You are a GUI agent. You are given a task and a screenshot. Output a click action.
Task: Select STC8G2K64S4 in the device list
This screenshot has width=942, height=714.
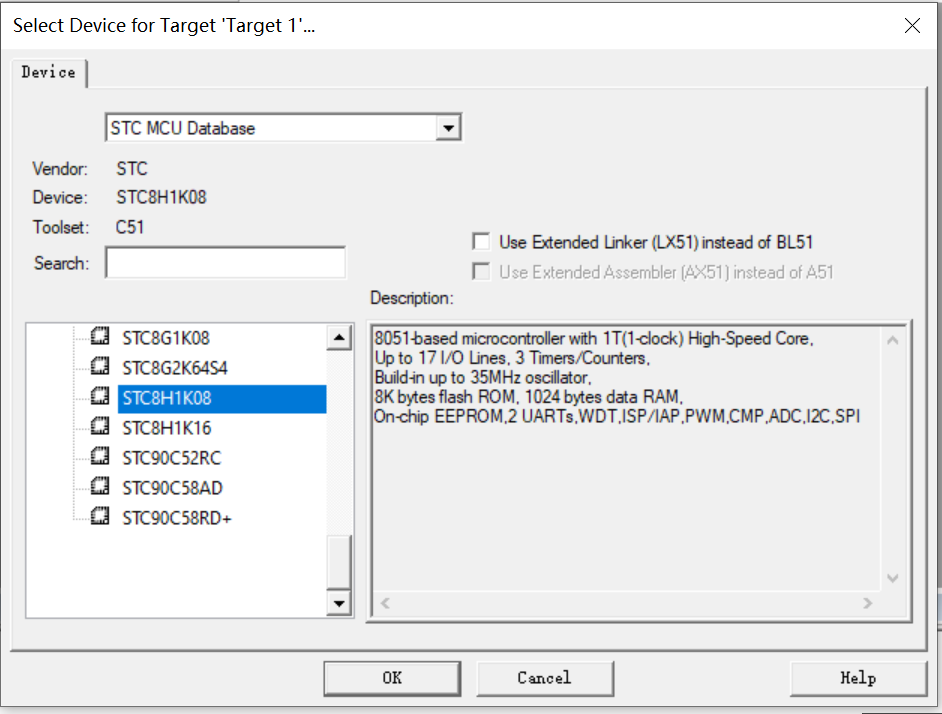point(175,368)
